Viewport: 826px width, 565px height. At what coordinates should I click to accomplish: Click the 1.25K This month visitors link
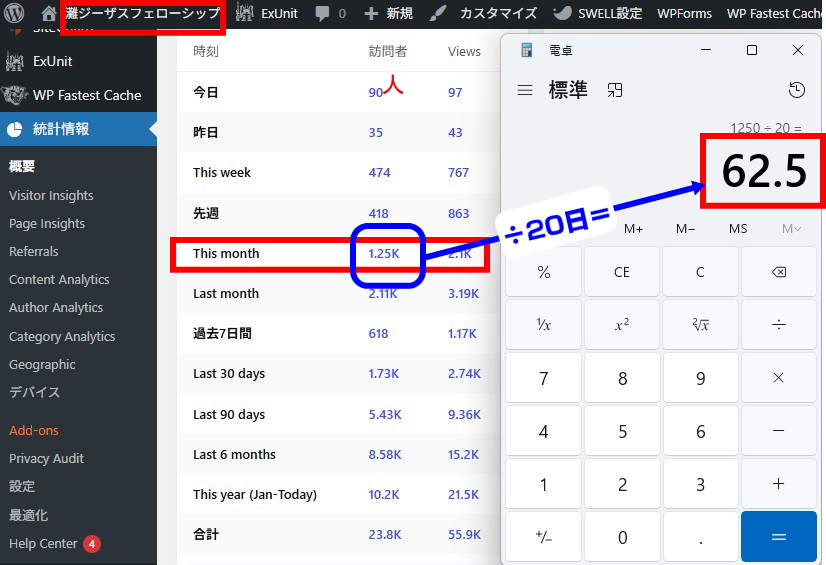pos(384,254)
